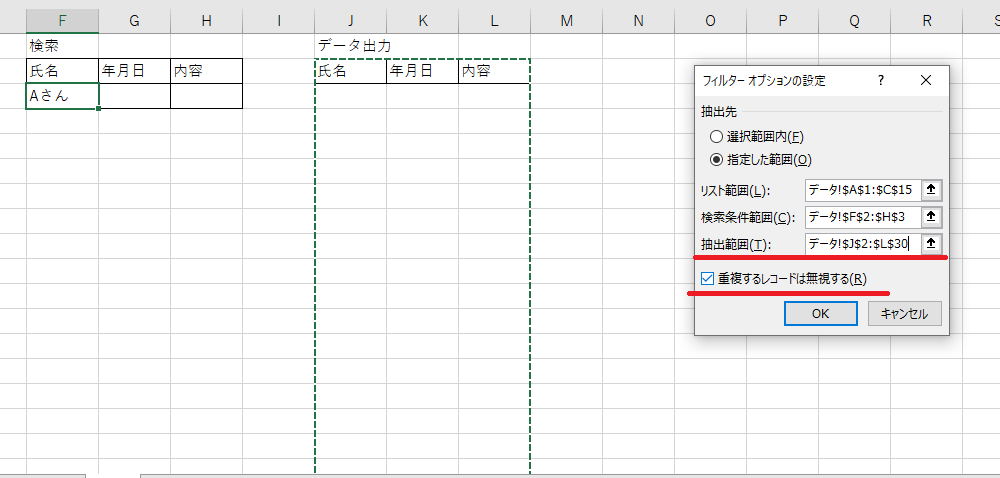This screenshot has width=1000, height=478.
Task: Select column P header
Action: tap(783, 21)
